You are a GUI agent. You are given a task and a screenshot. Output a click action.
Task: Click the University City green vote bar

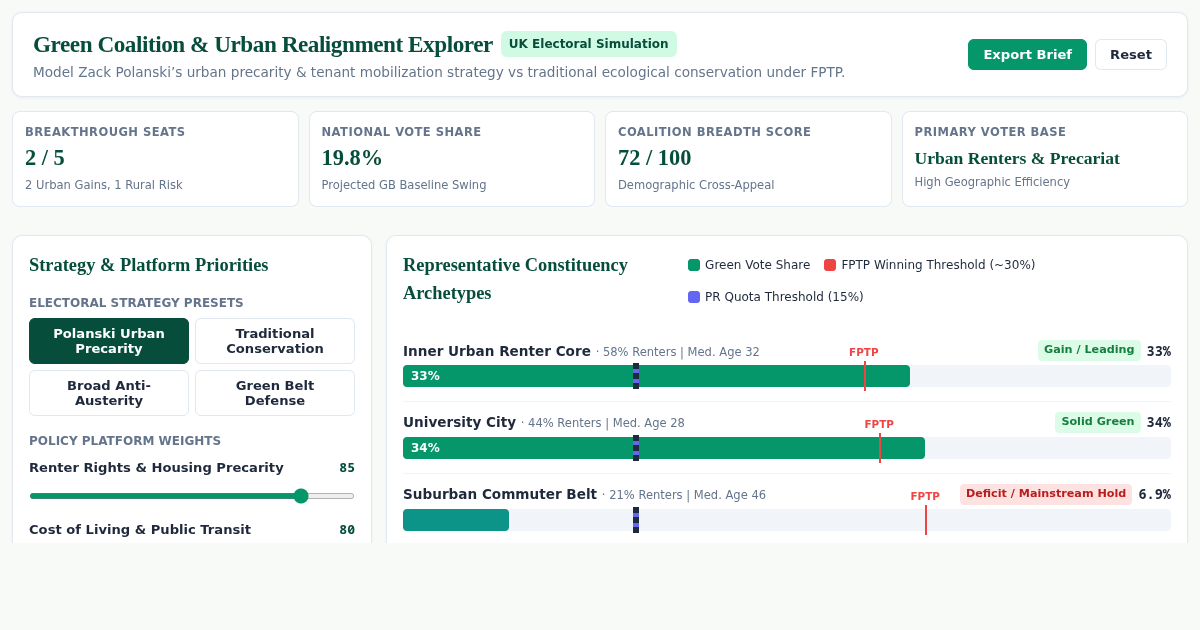tap(664, 448)
